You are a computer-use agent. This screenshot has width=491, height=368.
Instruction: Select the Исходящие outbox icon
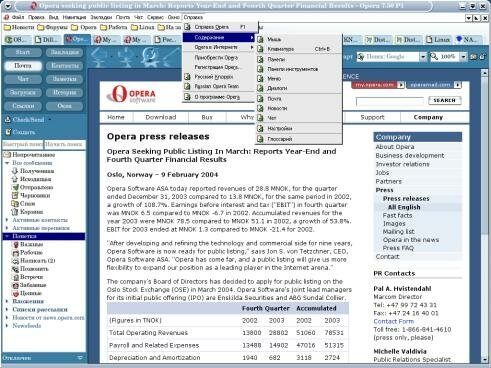point(15,179)
